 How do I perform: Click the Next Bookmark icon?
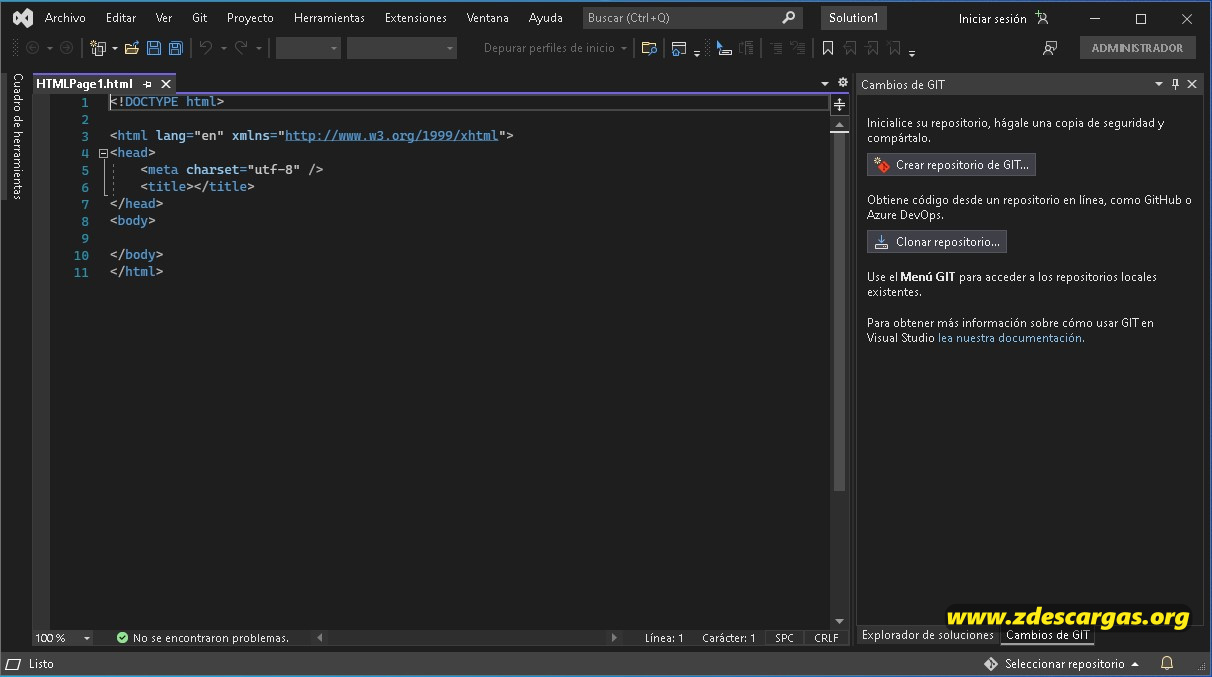872,48
